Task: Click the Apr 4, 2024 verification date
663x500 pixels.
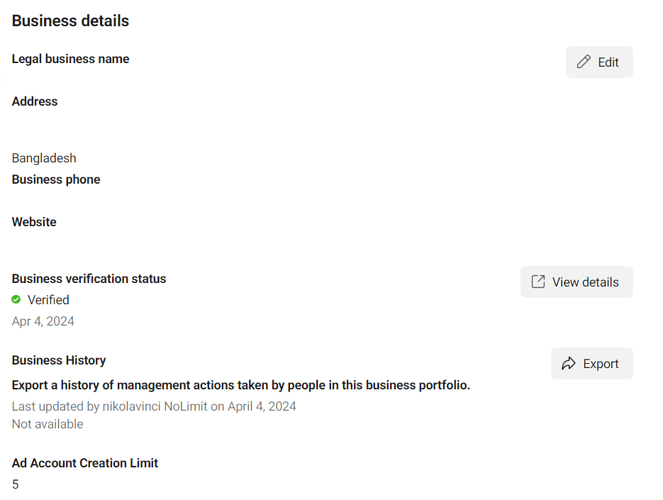Action: tap(43, 321)
